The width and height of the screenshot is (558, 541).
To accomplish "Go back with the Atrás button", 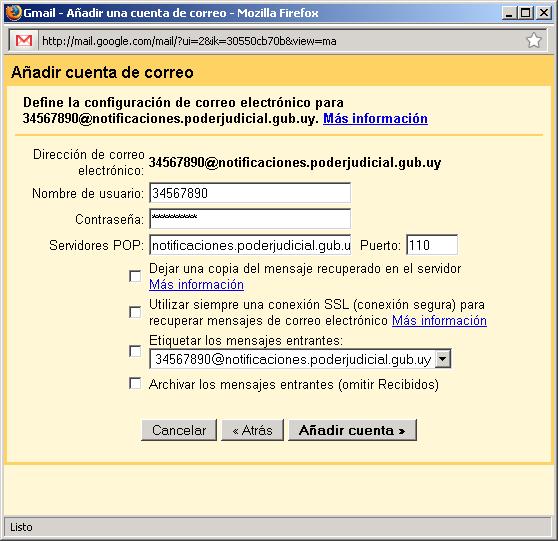I will point(252,430).
